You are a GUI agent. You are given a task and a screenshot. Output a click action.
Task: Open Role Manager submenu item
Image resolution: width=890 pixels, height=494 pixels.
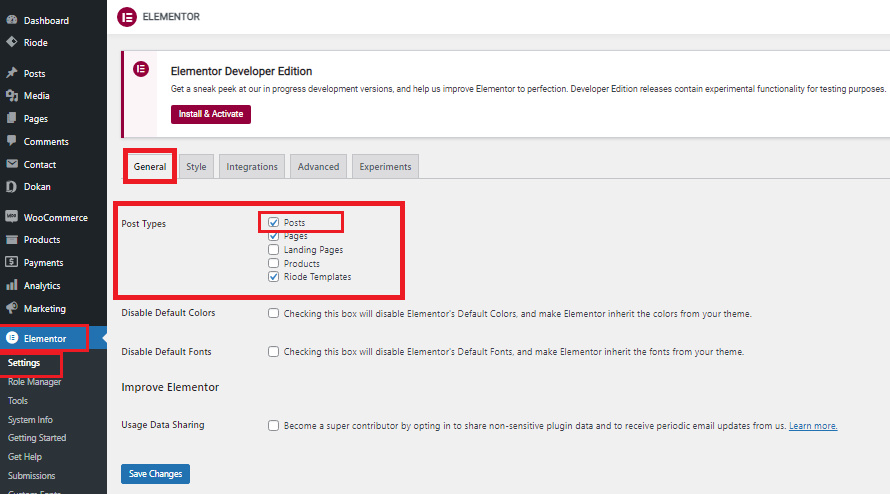35,382
